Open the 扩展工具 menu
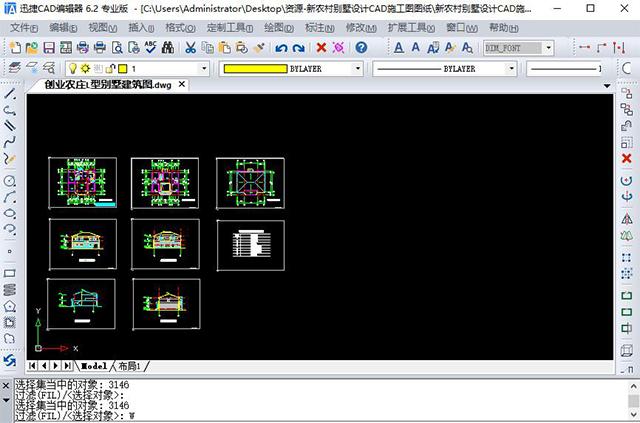The image size is (640, 423). [411, 28]
